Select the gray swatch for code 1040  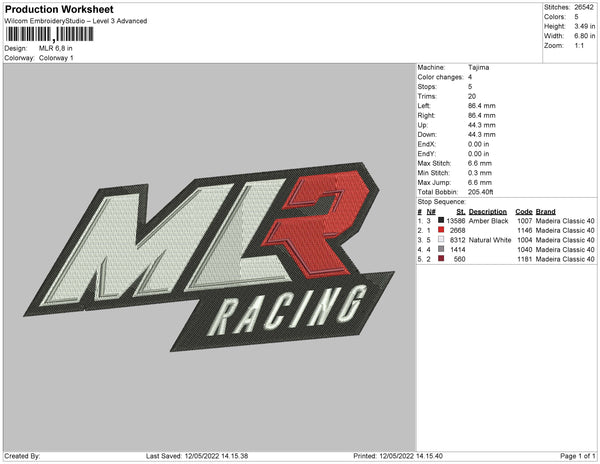tap(441, 249)
